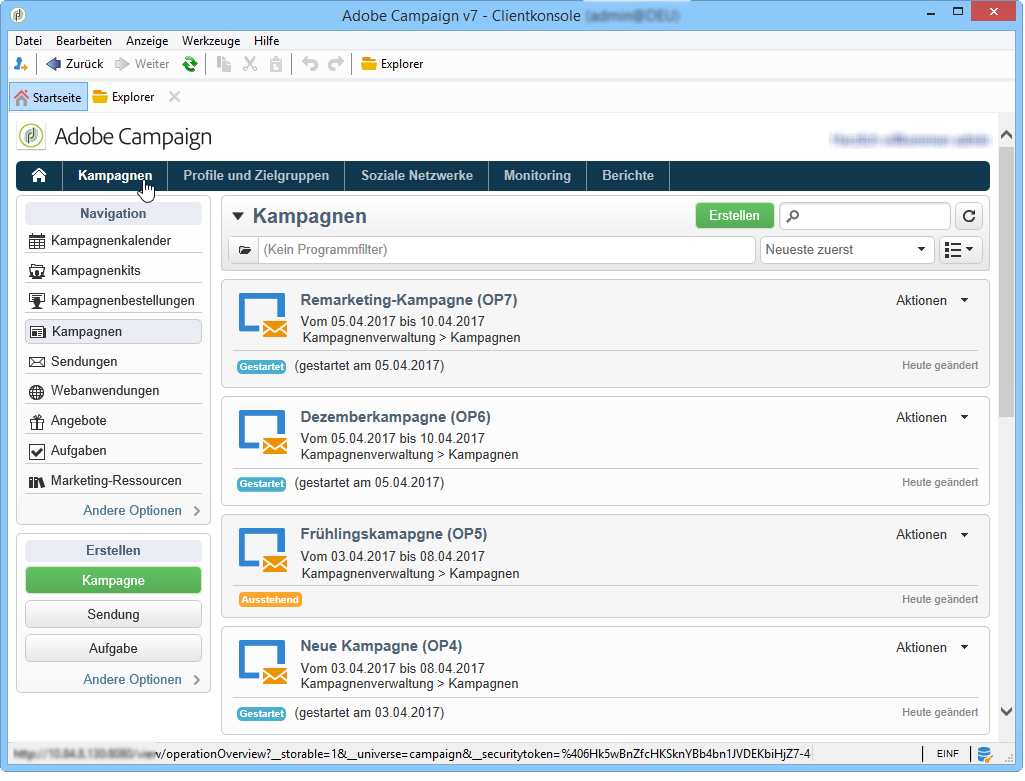This screenshot has width=1025, height=781.
Task: Open Neue Kampagne (OP4) campaign
Action: coord(381,646)
